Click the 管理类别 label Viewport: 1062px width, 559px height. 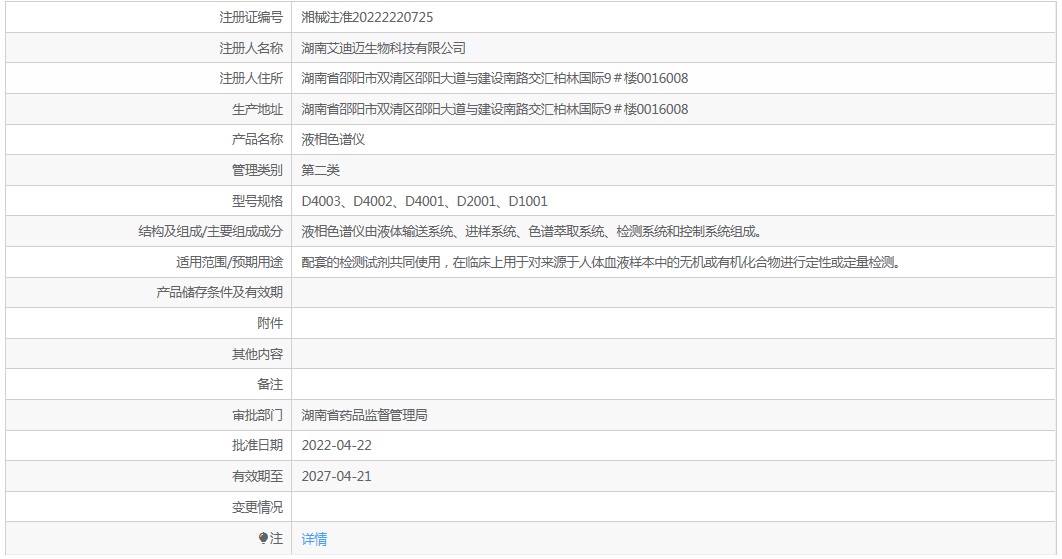pyautogui.click(x=257, y=170)
